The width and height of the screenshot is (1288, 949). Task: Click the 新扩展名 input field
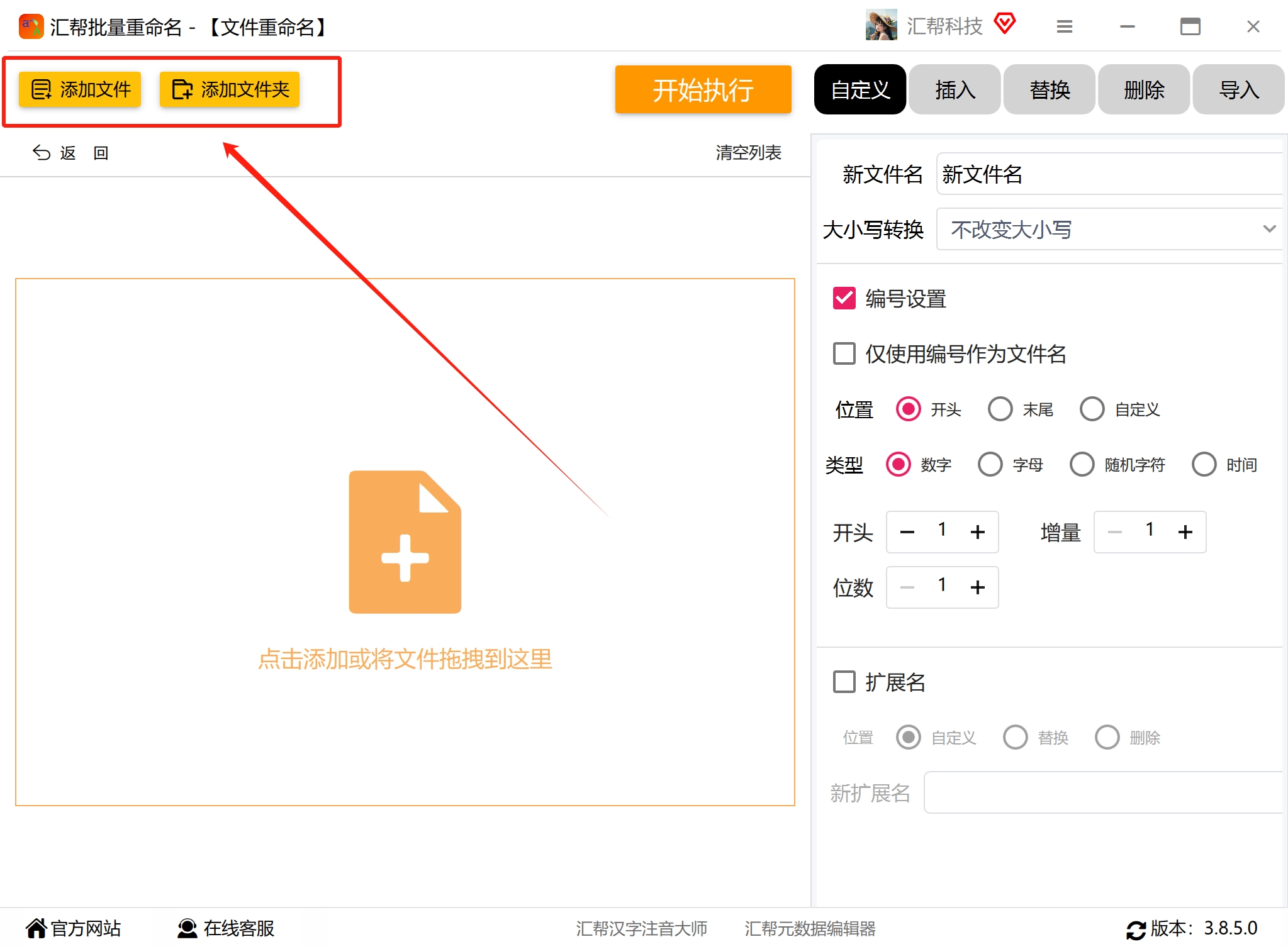[1103, 793]
